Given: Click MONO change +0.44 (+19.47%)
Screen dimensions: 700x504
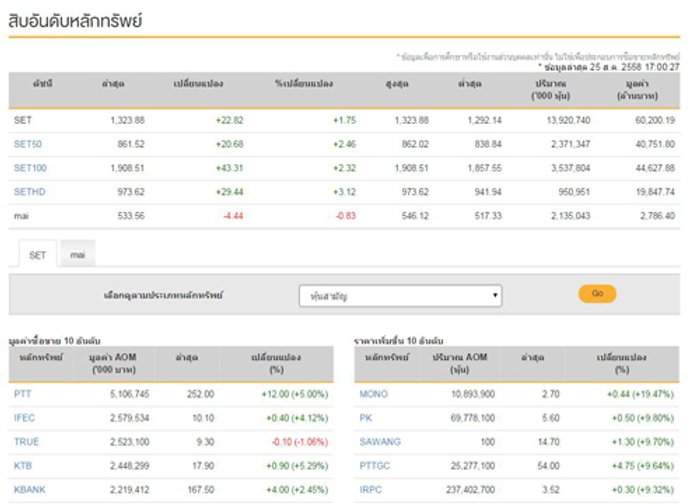Looking at the screenshot, I should tap(640, 394).
